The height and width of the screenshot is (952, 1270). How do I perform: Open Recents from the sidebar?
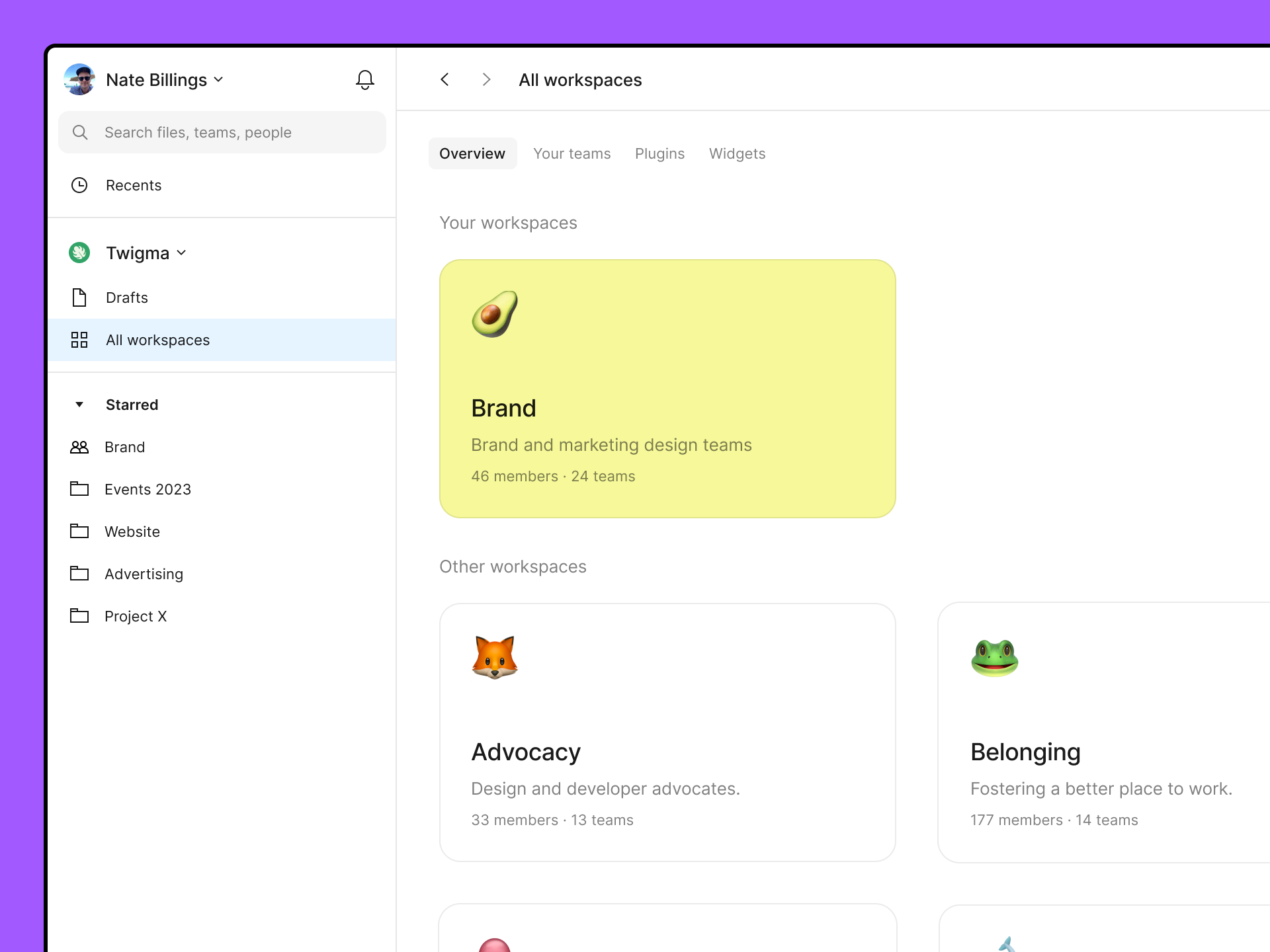pos(133,185)
